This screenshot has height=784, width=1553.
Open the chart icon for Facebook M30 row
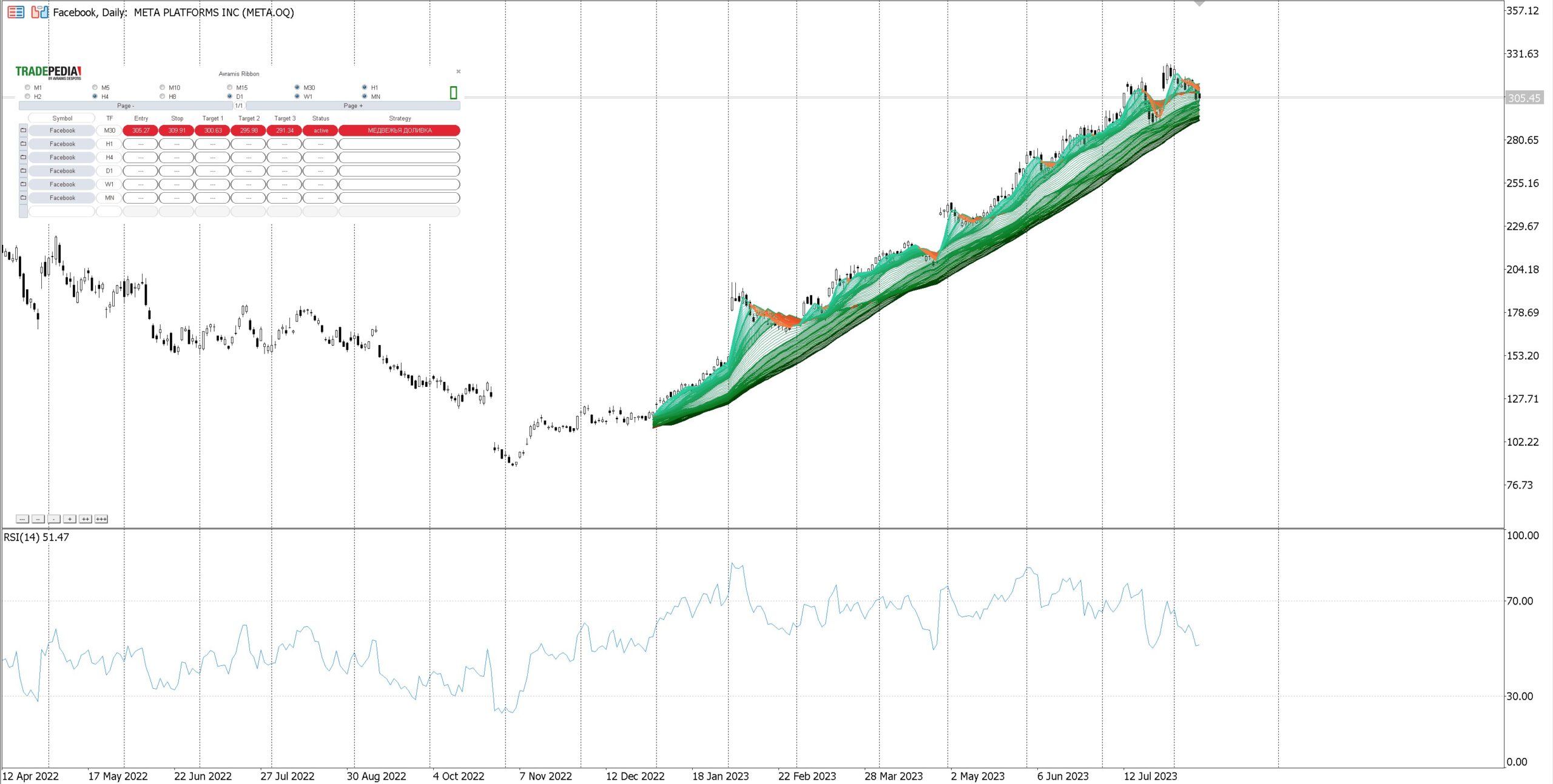click(x=24, y=130)
